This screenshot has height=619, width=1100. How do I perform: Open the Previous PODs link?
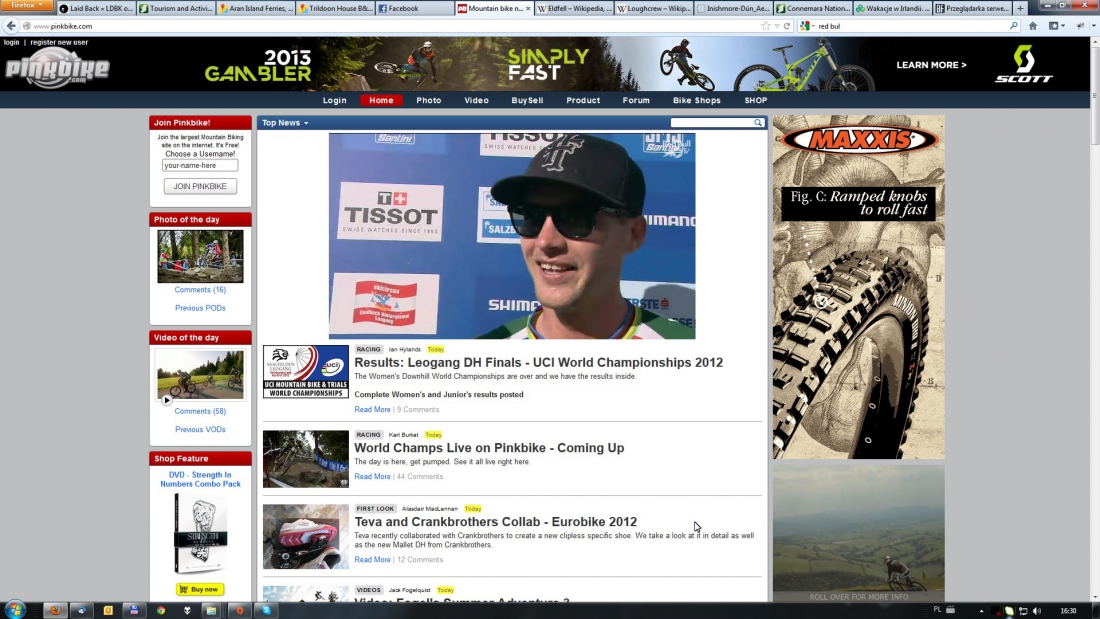[200, 308]
